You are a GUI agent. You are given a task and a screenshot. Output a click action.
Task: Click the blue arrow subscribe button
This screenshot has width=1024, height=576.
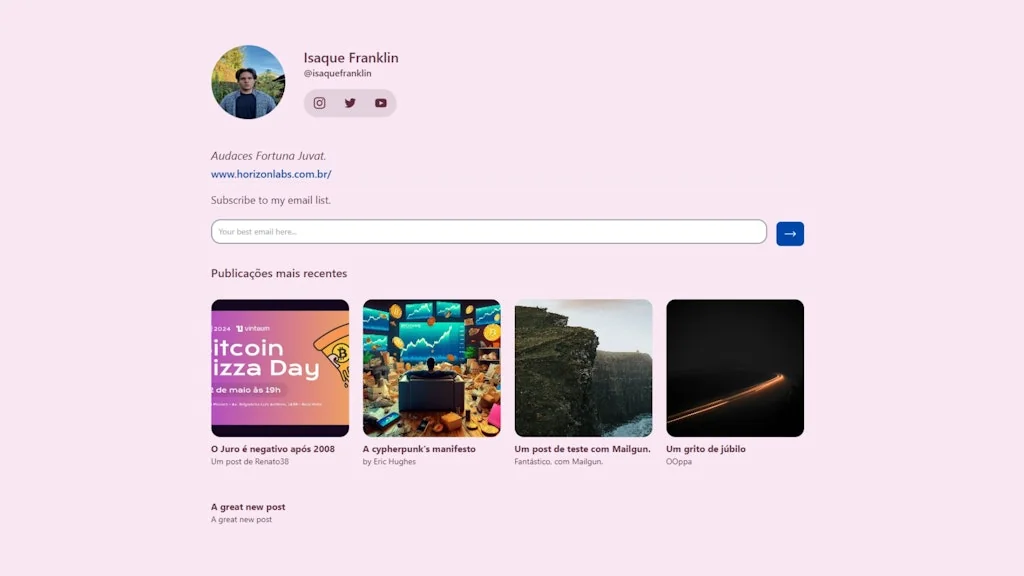[790, 233]
